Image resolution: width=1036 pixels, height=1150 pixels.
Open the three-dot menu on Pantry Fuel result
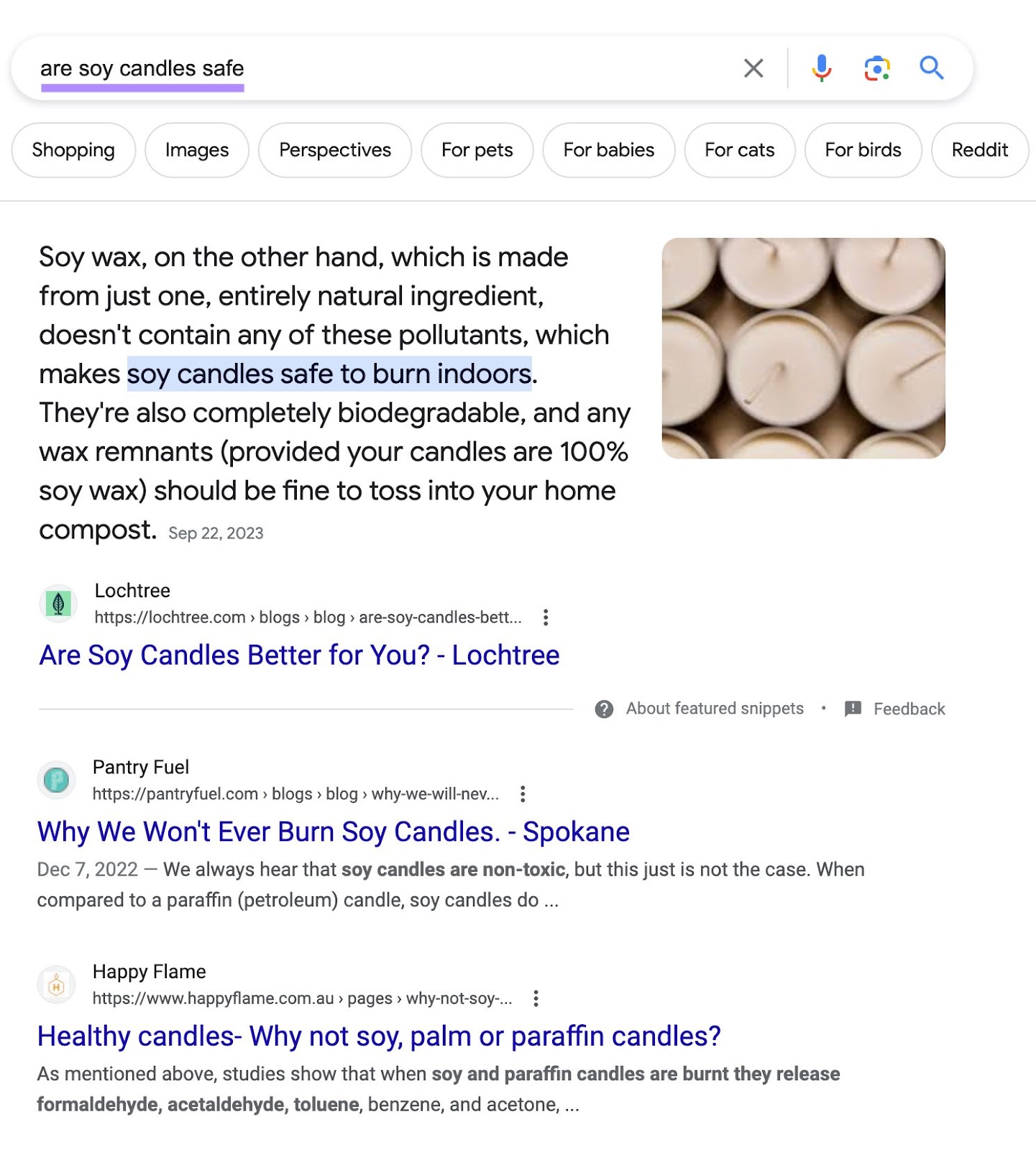click(523, 793)
